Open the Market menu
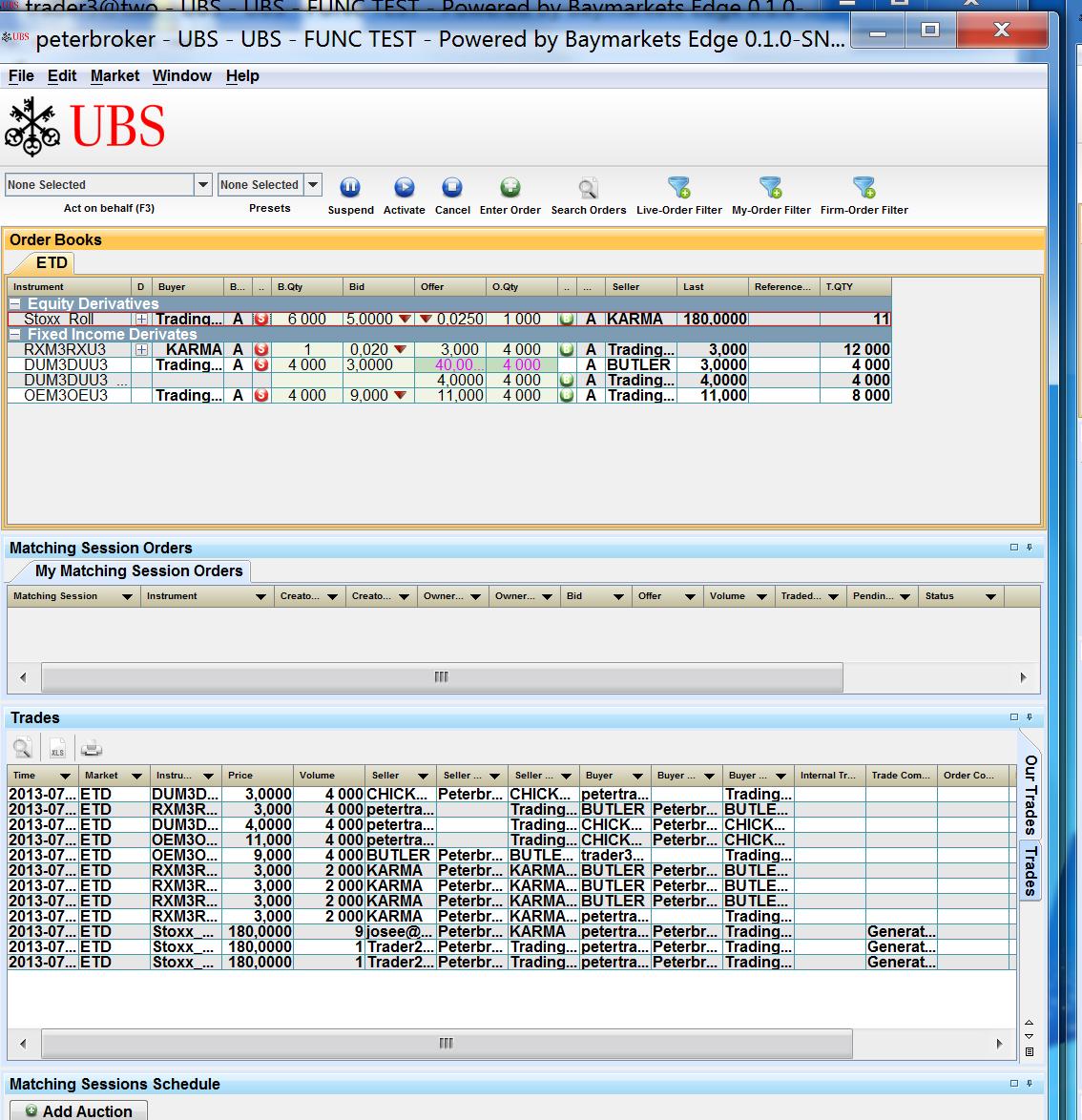Screen dimensions: 1082x1120 115,75
